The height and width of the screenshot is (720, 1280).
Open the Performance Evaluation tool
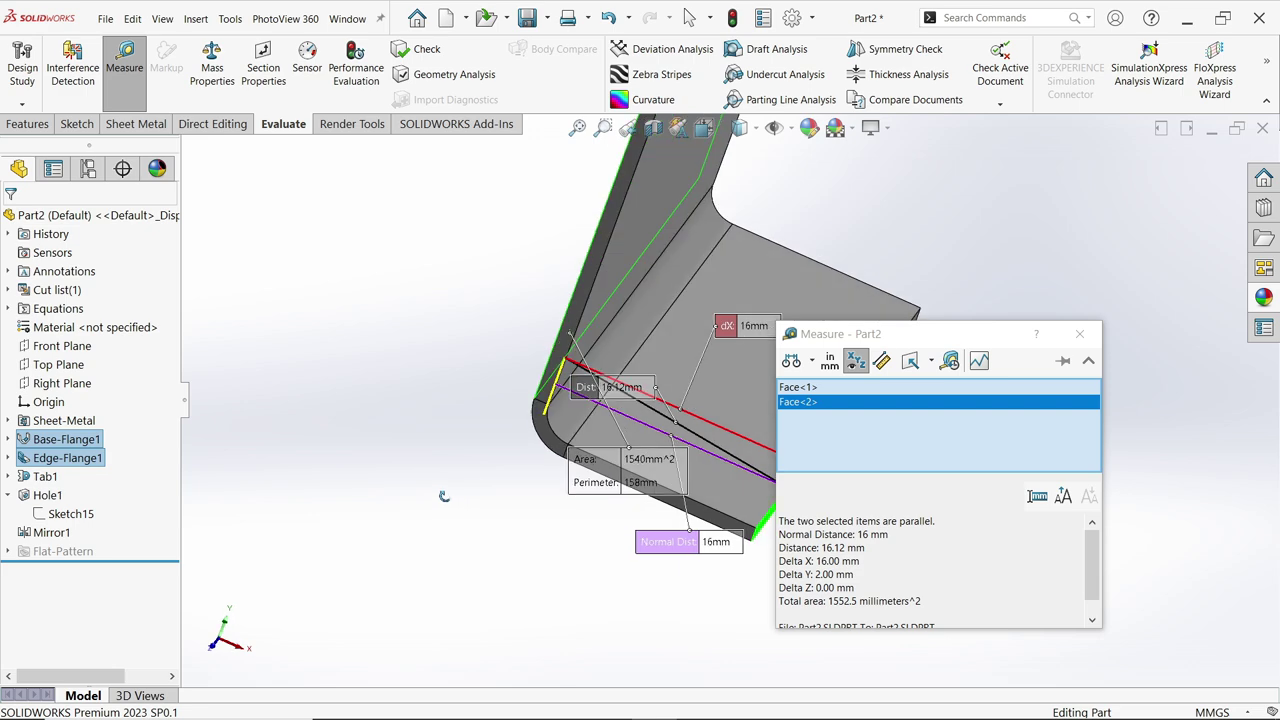pyautogui.click(x=356, y=62)
